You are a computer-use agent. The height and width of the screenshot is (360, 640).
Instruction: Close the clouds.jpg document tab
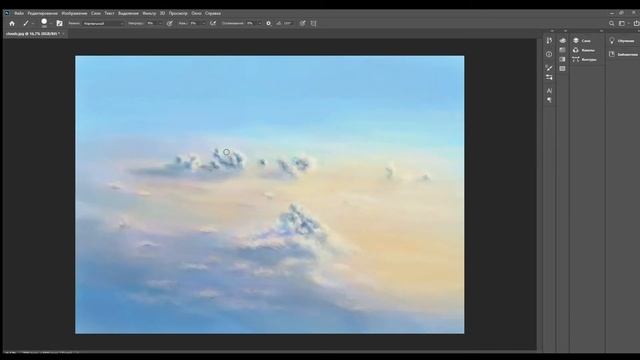64,33
